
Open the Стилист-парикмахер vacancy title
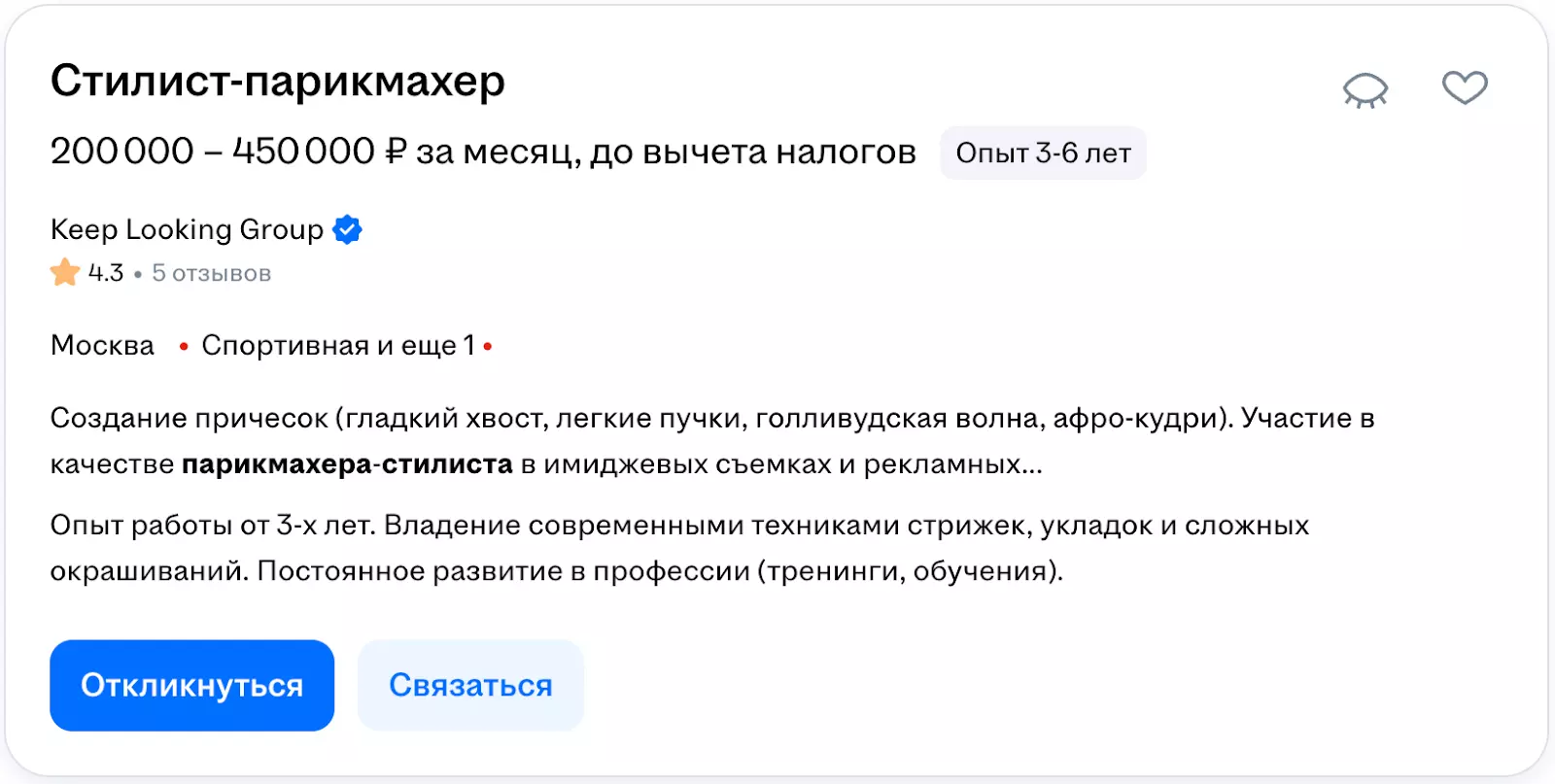(278, 81)
